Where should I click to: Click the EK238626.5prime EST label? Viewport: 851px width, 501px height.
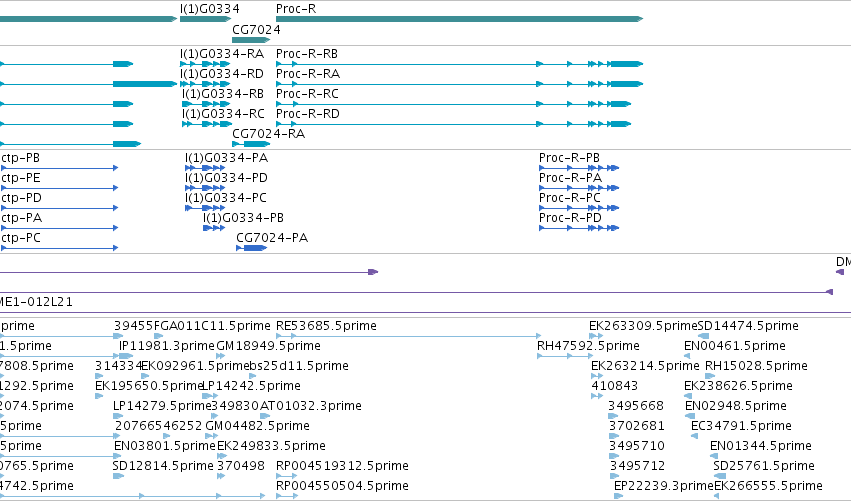pos(739,386)
